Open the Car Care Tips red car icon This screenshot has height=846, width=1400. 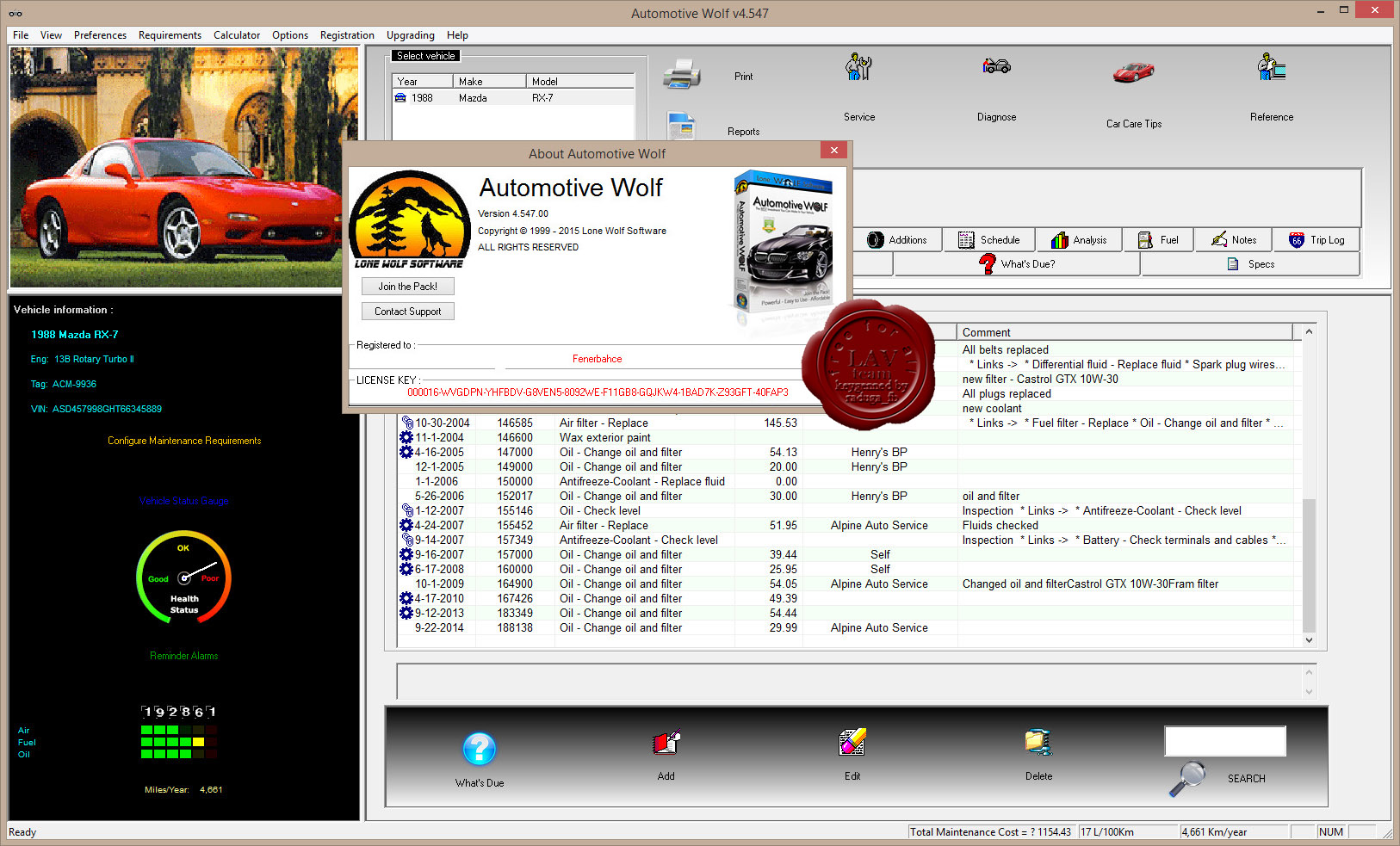click(x=1133, y=71)
